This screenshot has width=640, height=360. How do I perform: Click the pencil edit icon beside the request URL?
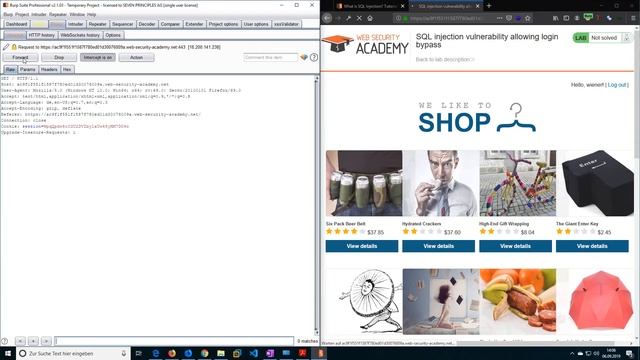[6, 47]
